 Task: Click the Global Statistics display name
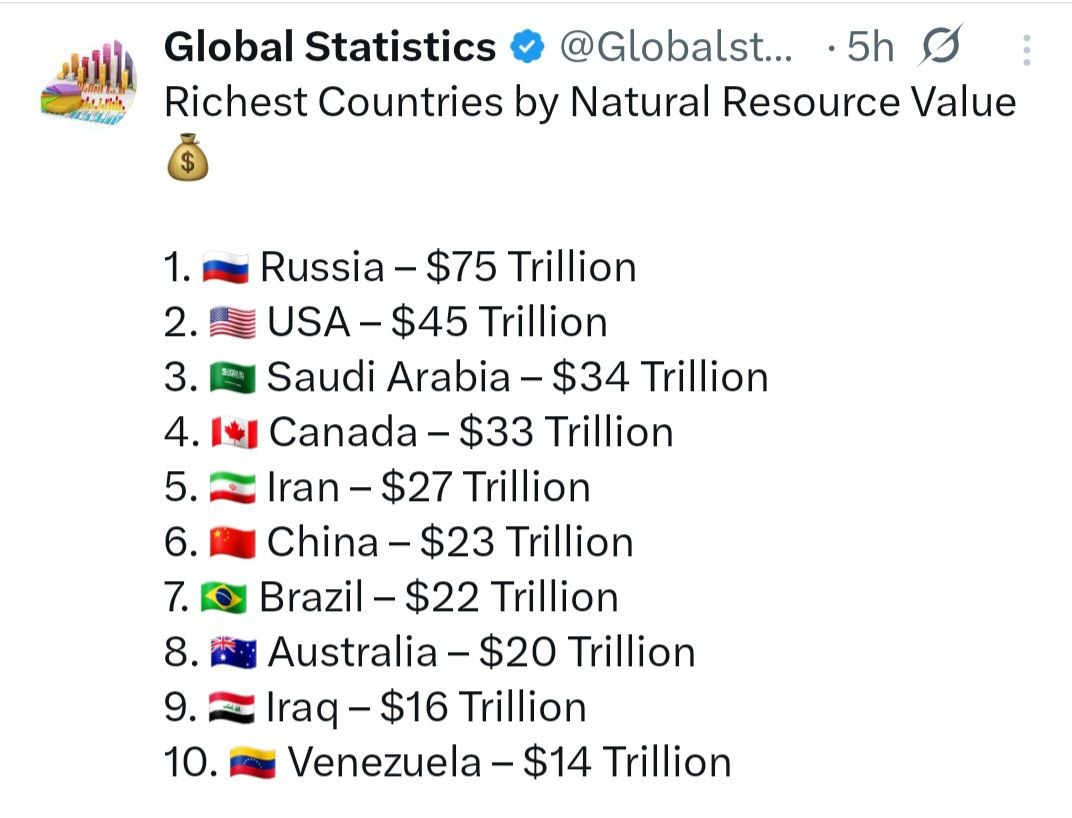pyautogui.click(x=330, y=47)
